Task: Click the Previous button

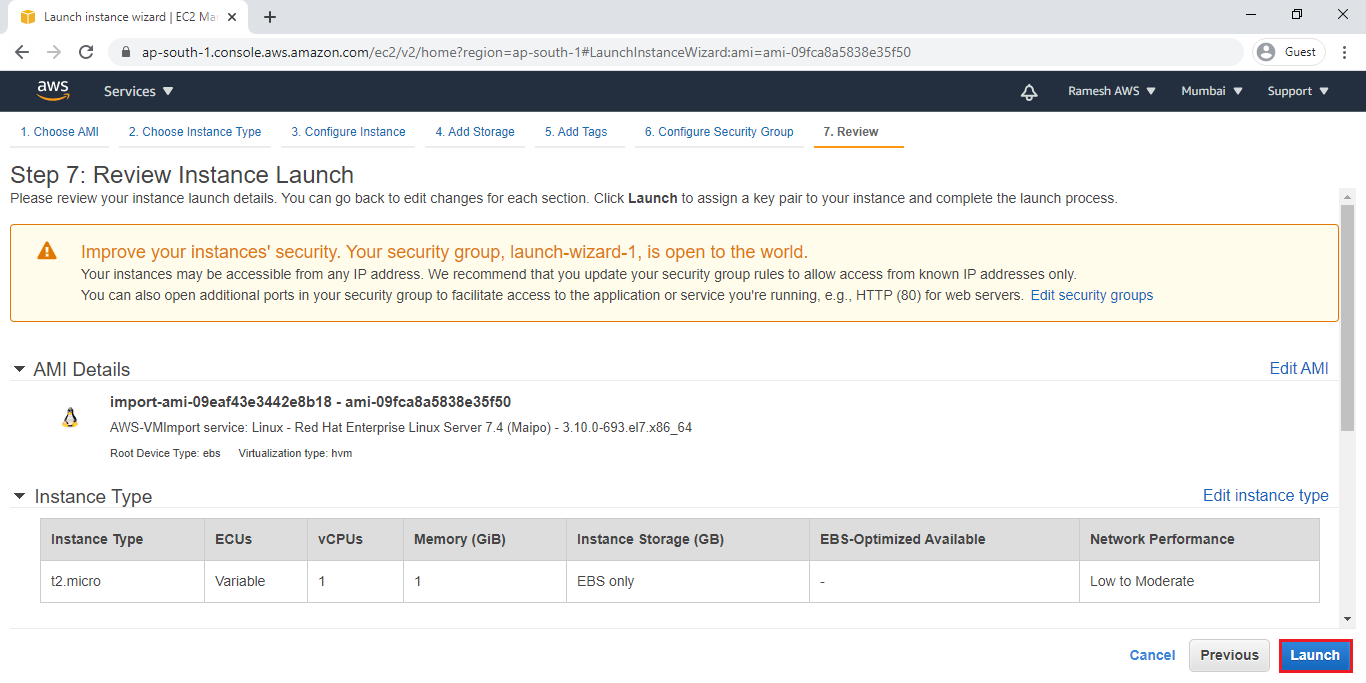Action: coord(1229,656)
